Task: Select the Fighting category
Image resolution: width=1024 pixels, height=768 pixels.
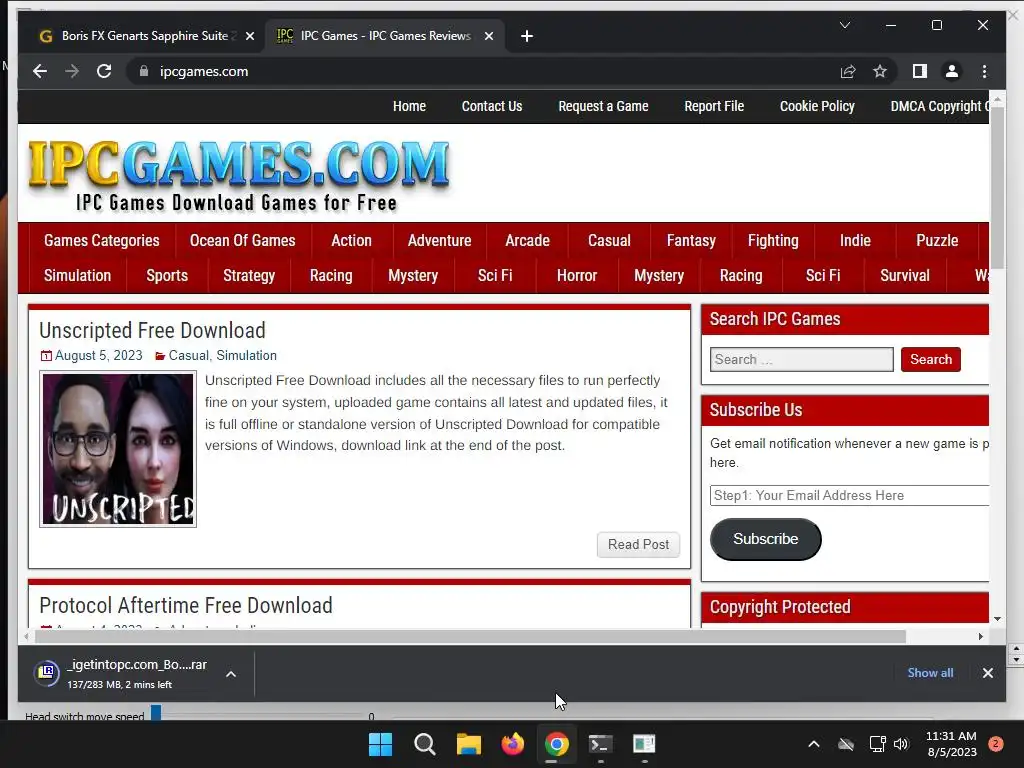Action: 773,240
